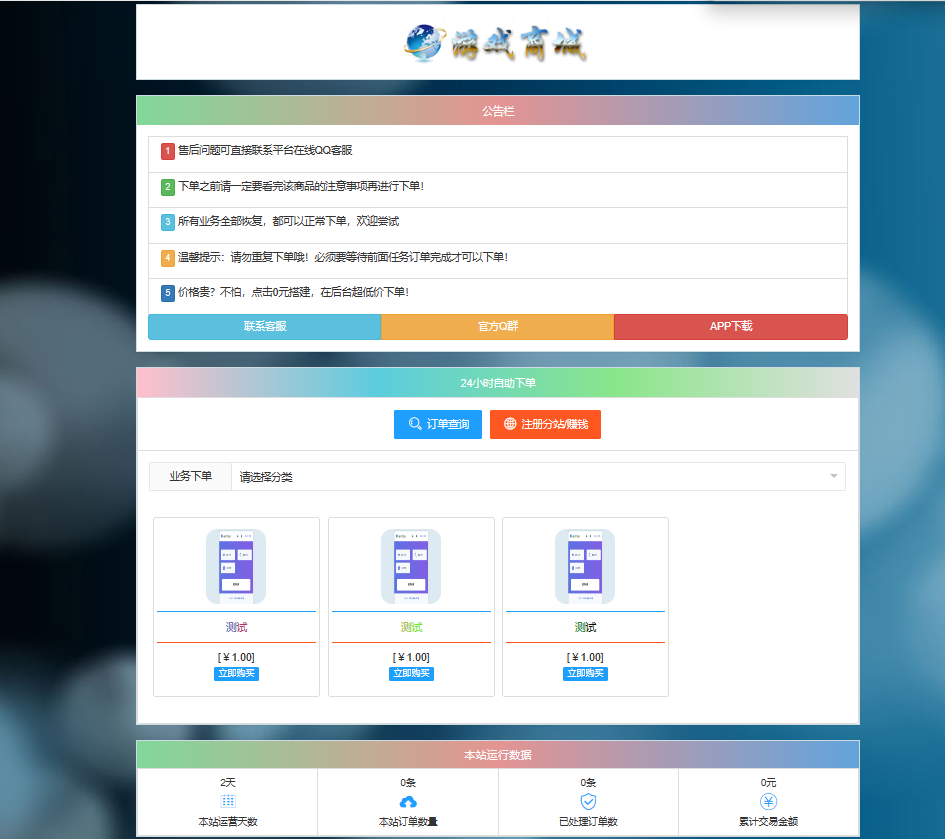This screenshot has height=839, width=945.
Task: Click 立即购买 on the third product
Action: click(x=585, y=674)
